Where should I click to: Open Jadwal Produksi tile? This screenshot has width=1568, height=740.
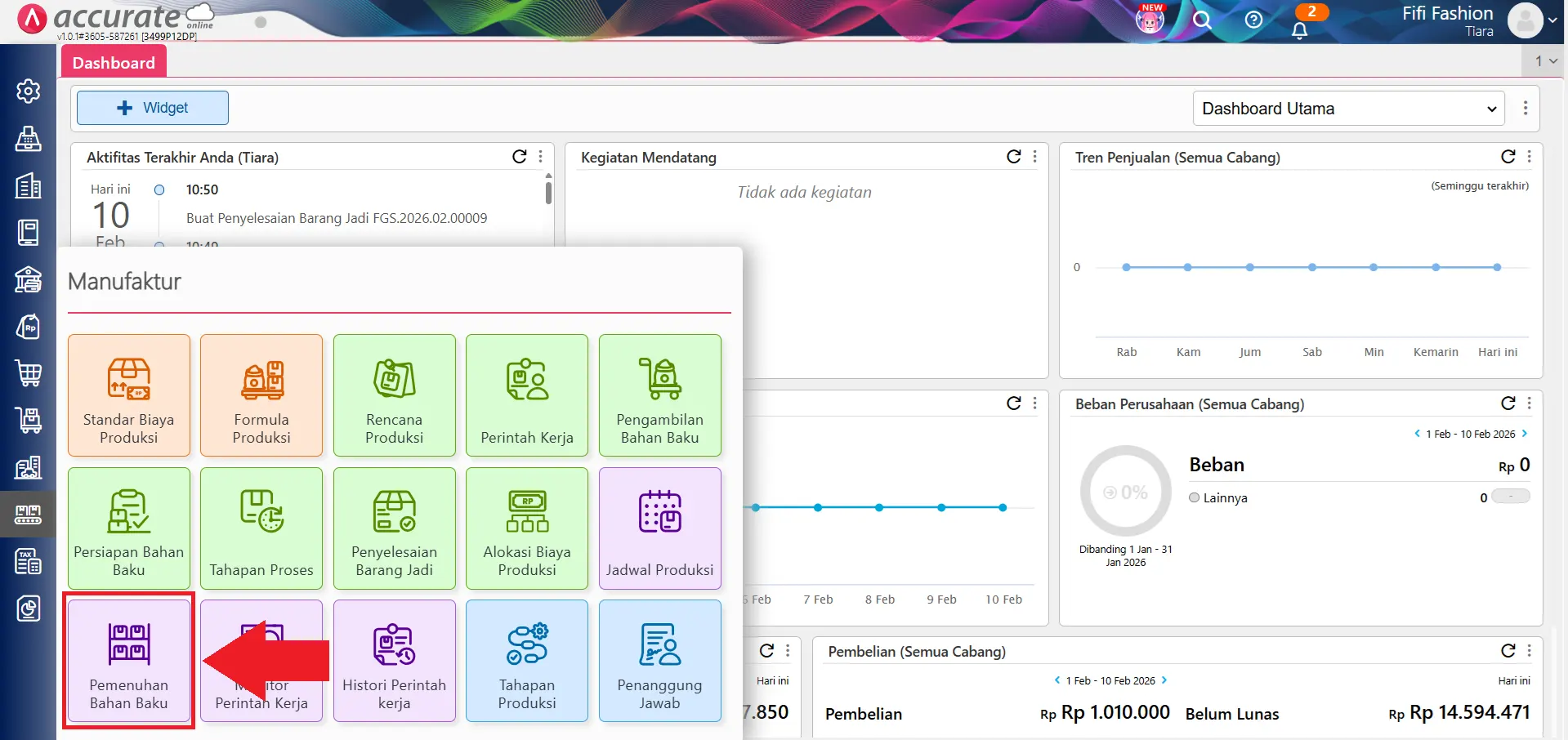tap(659, 528)
